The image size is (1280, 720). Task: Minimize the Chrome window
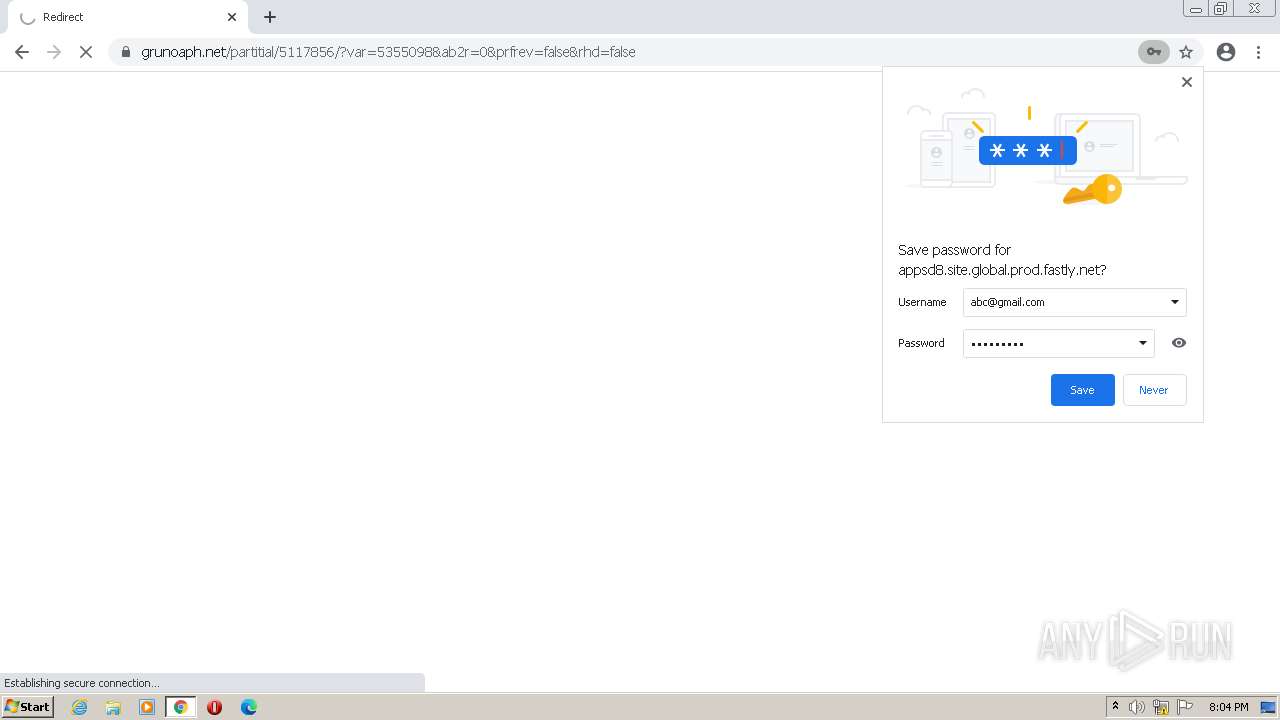(1195, 9)
